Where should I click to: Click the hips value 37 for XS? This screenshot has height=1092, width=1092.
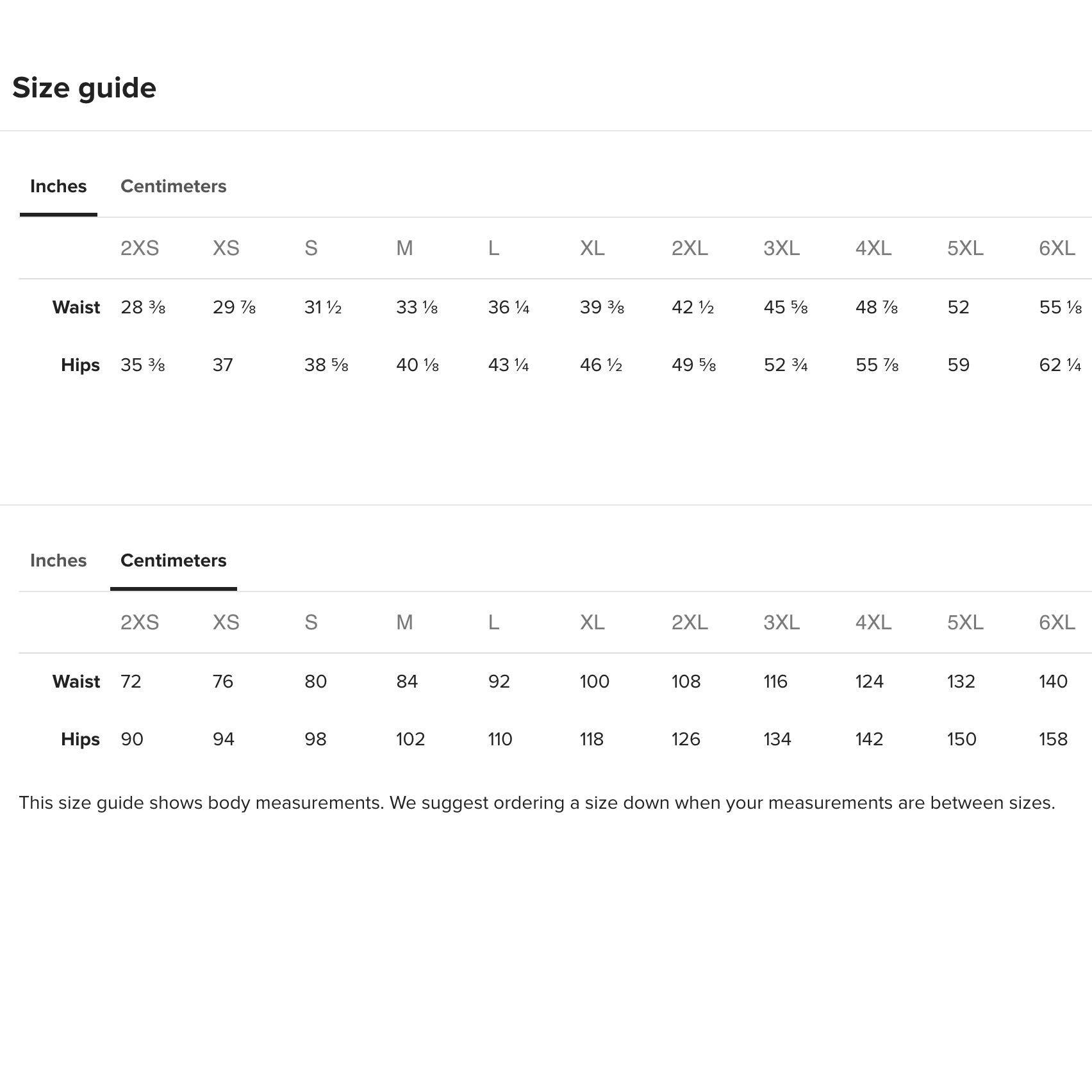click(x=223, y=365)
